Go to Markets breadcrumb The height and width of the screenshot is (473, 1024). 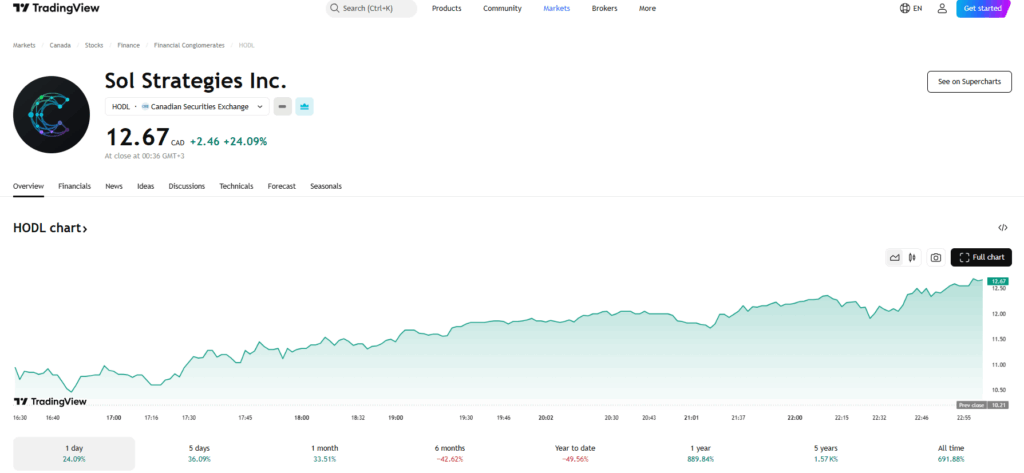(24, 45)
